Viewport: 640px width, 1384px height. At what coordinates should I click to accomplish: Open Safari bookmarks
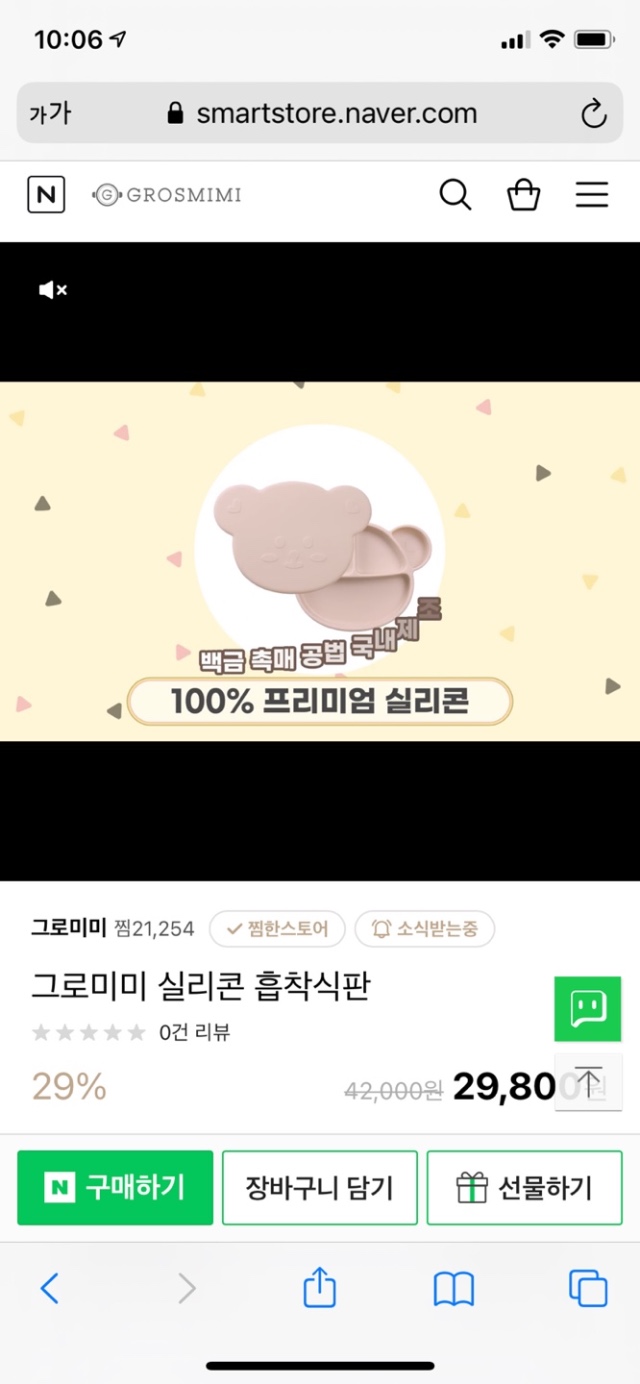(454, 1289)
